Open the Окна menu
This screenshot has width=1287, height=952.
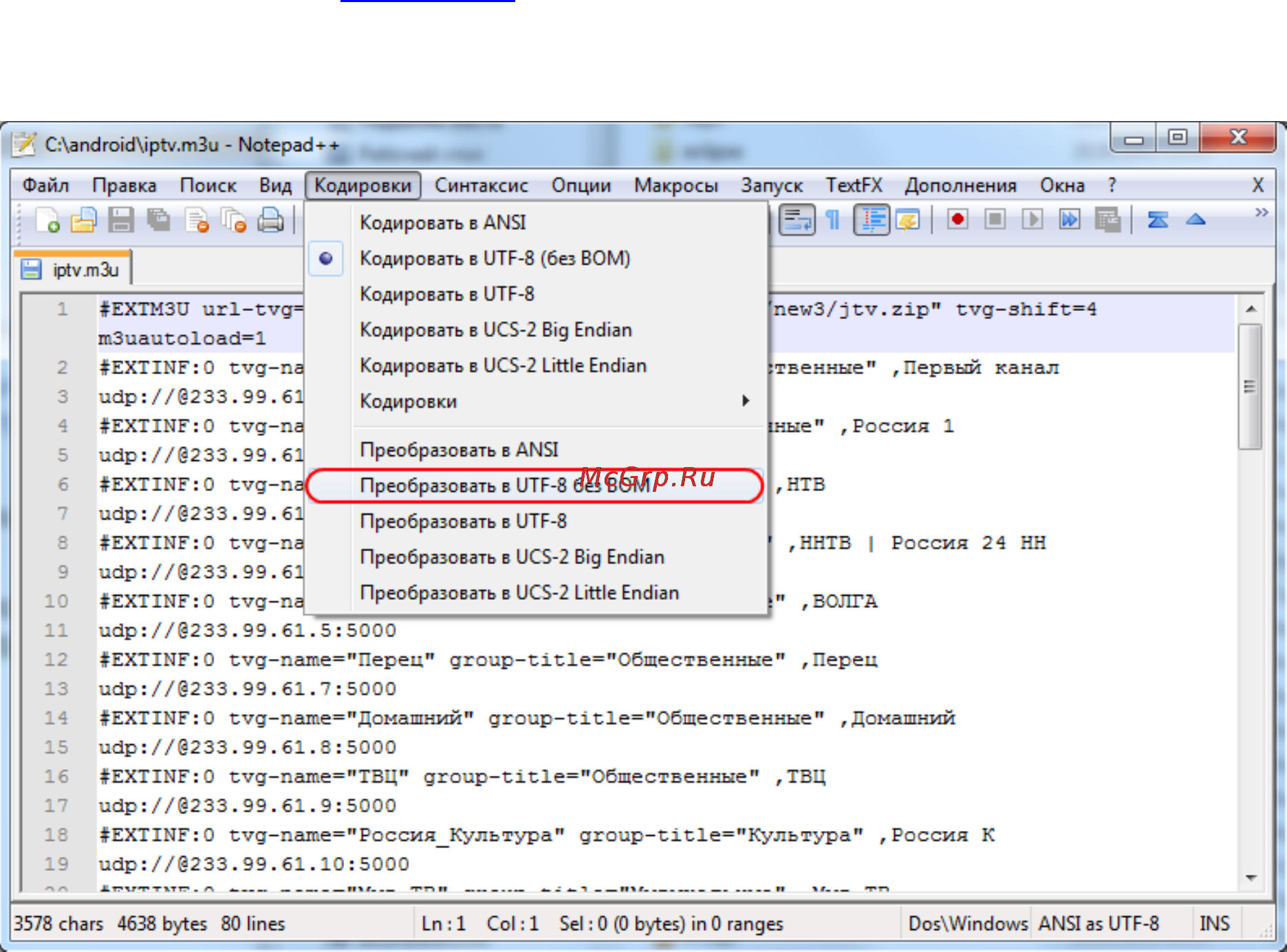1062,185
